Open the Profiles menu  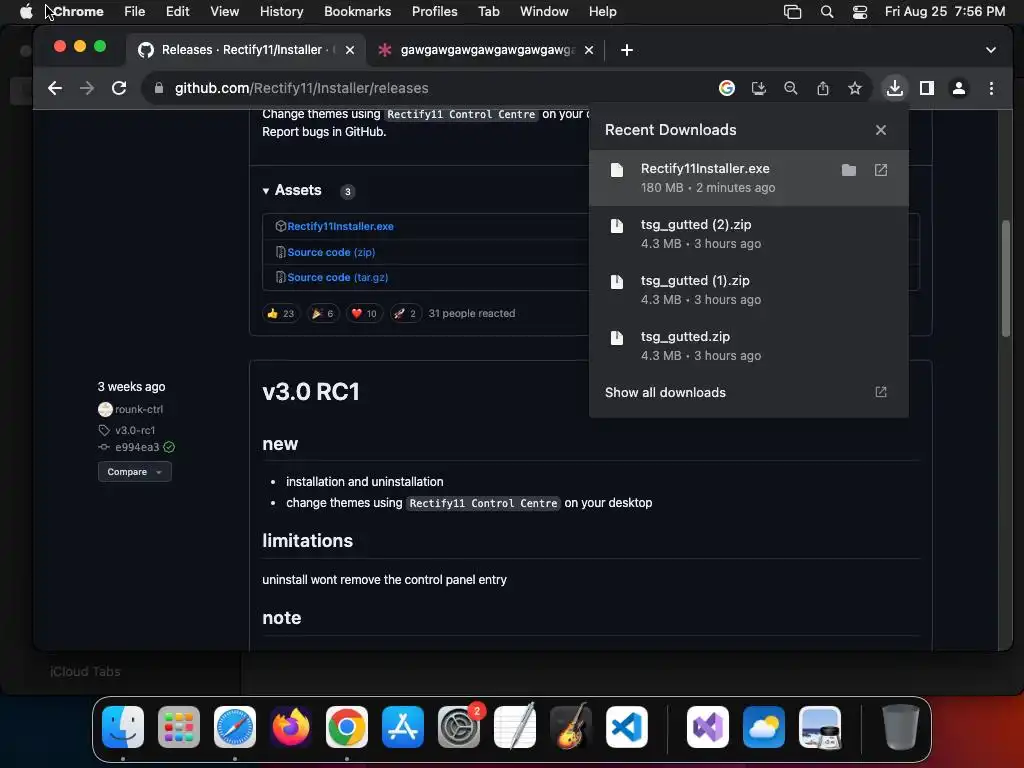[434, 12]
